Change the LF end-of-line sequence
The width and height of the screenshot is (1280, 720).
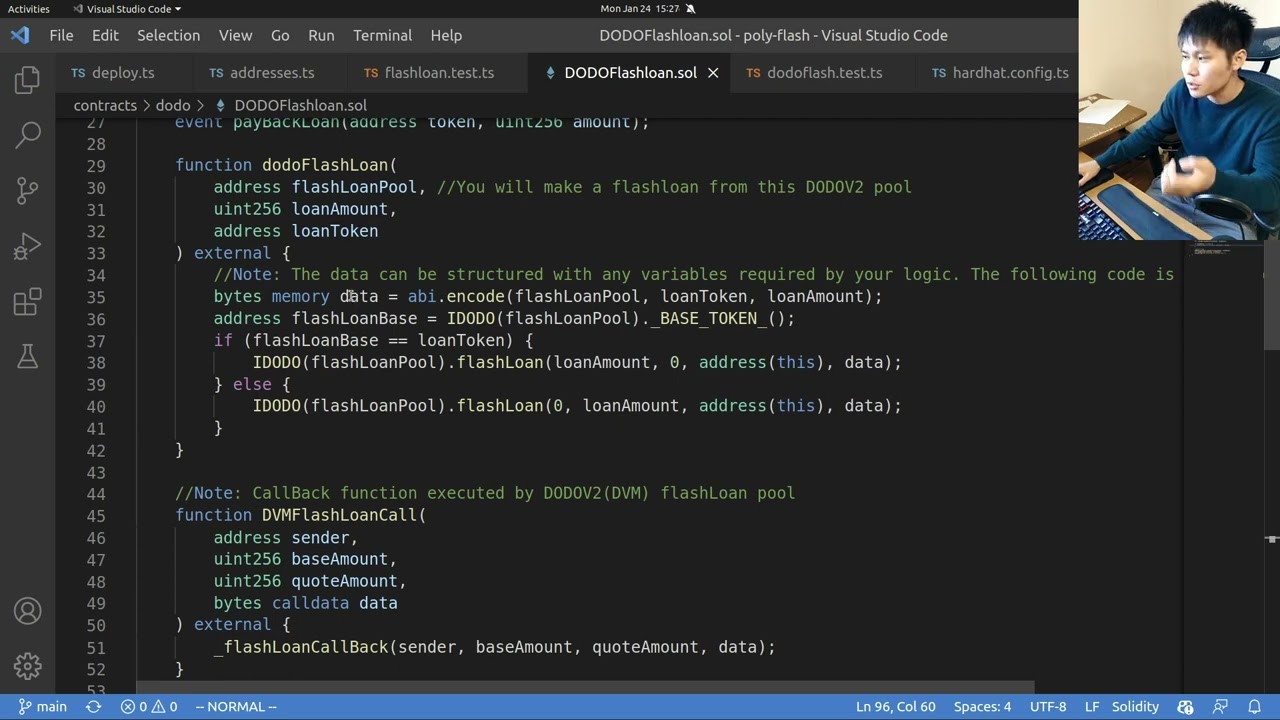tap(1092, 706)
